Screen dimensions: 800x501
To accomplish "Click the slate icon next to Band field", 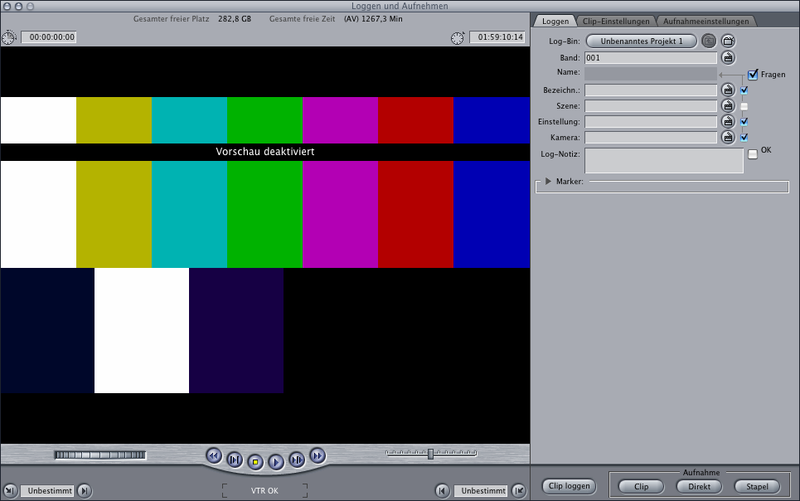I will pyautogui.click(x=728, y=58).
